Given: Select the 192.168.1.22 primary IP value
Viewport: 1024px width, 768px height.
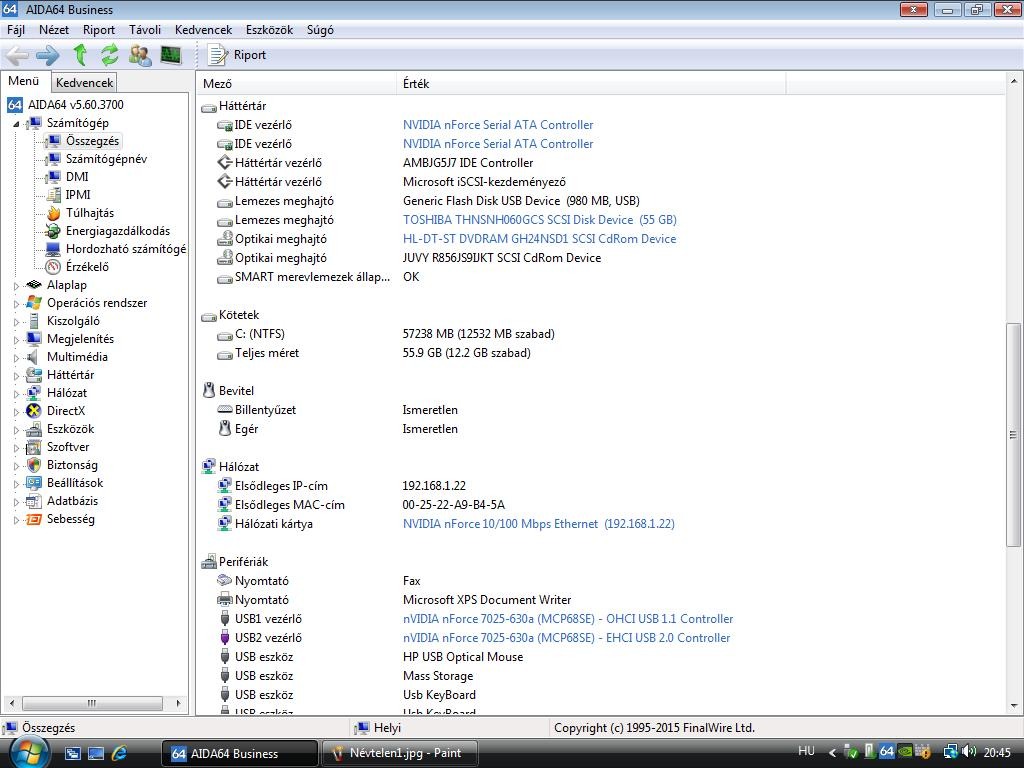Looking at the screenshot, I should tap(434, 486).
